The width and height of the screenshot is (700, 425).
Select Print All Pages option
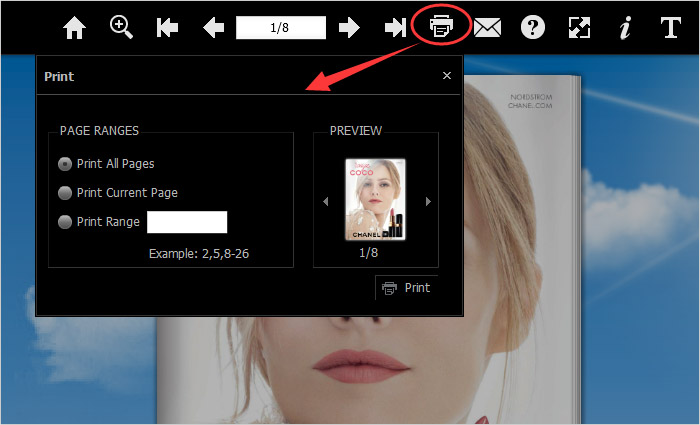pos(66,164)
